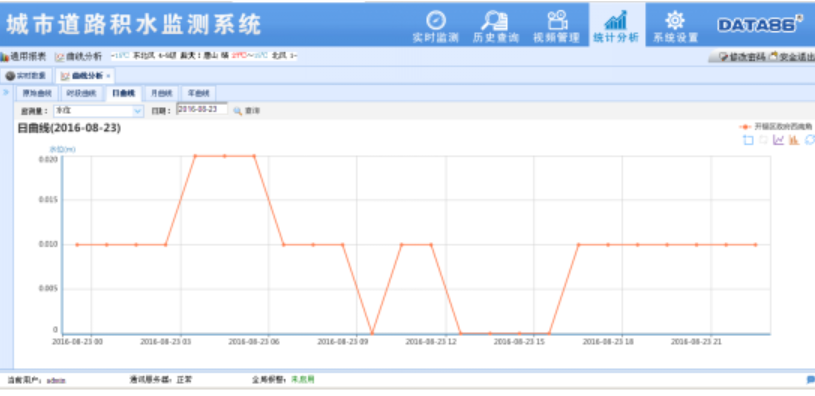Viewport: 815px width, 396px height.
Task: Click the 修改密码 change password link
Action: coord(742,57)
